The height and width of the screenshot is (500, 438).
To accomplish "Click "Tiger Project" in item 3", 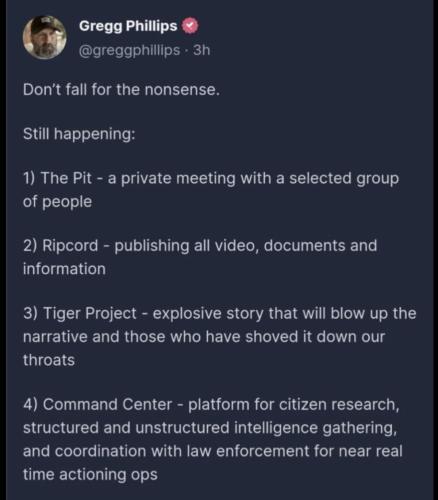I will click(x=90, y=313).
